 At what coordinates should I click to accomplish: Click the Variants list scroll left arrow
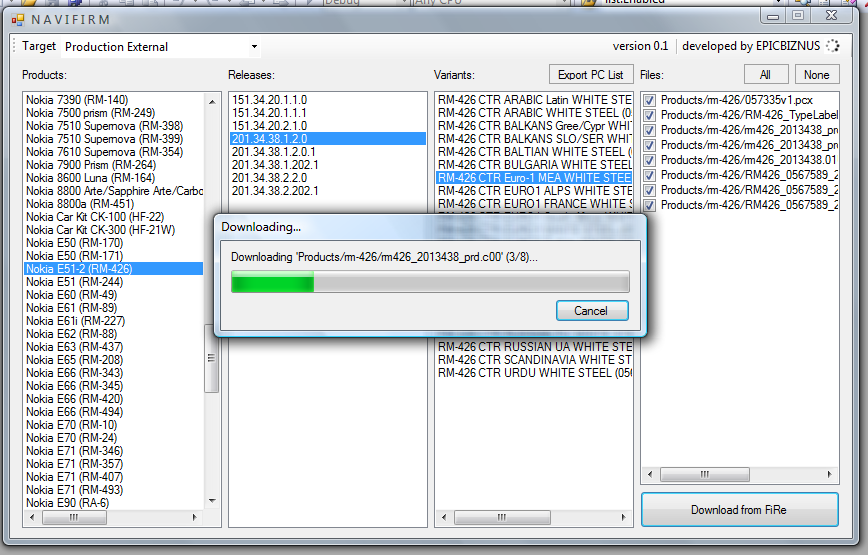[x=444, y=517]
